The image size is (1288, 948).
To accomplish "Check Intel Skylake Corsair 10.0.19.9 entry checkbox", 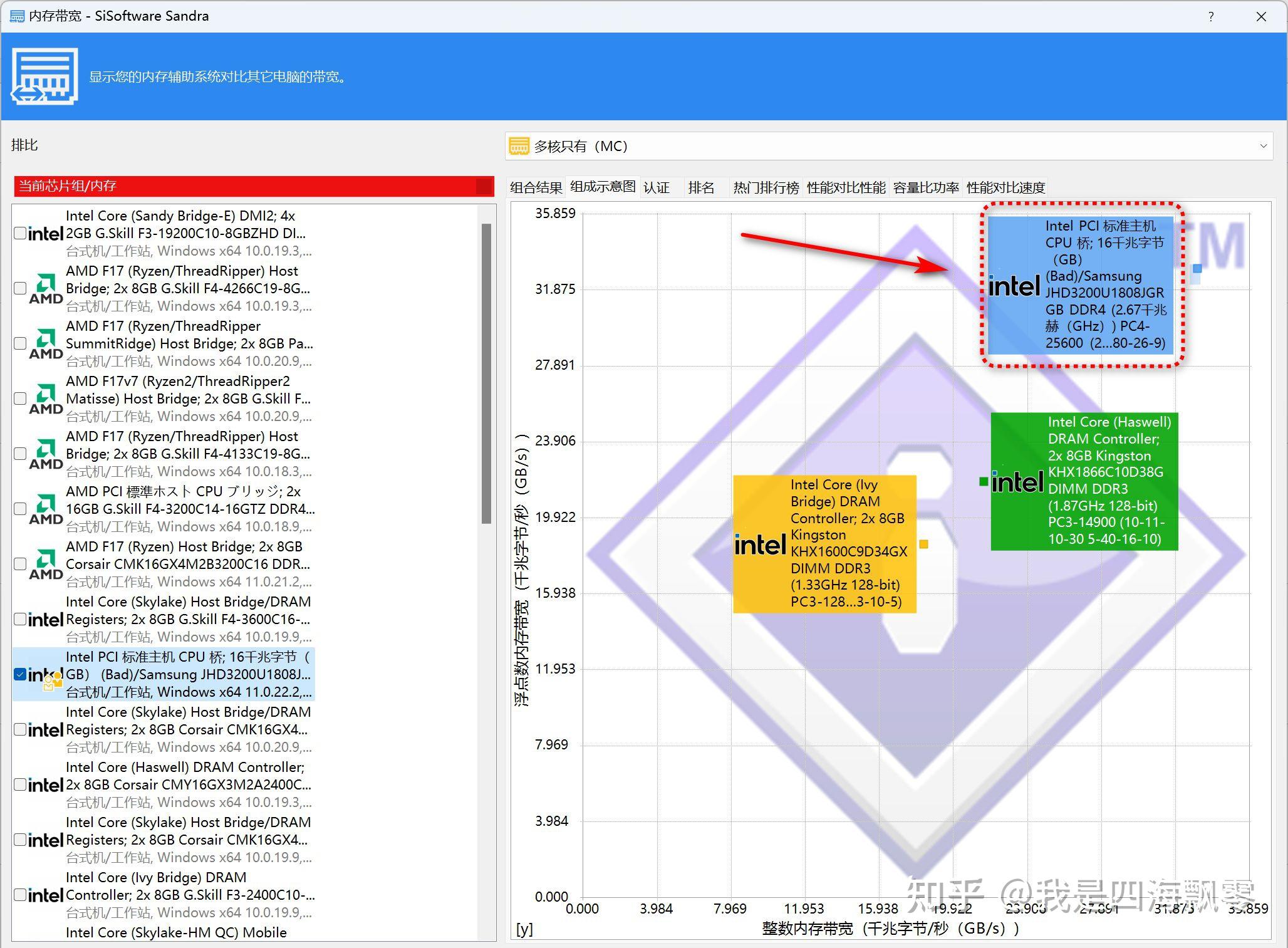I will [20, 840].
